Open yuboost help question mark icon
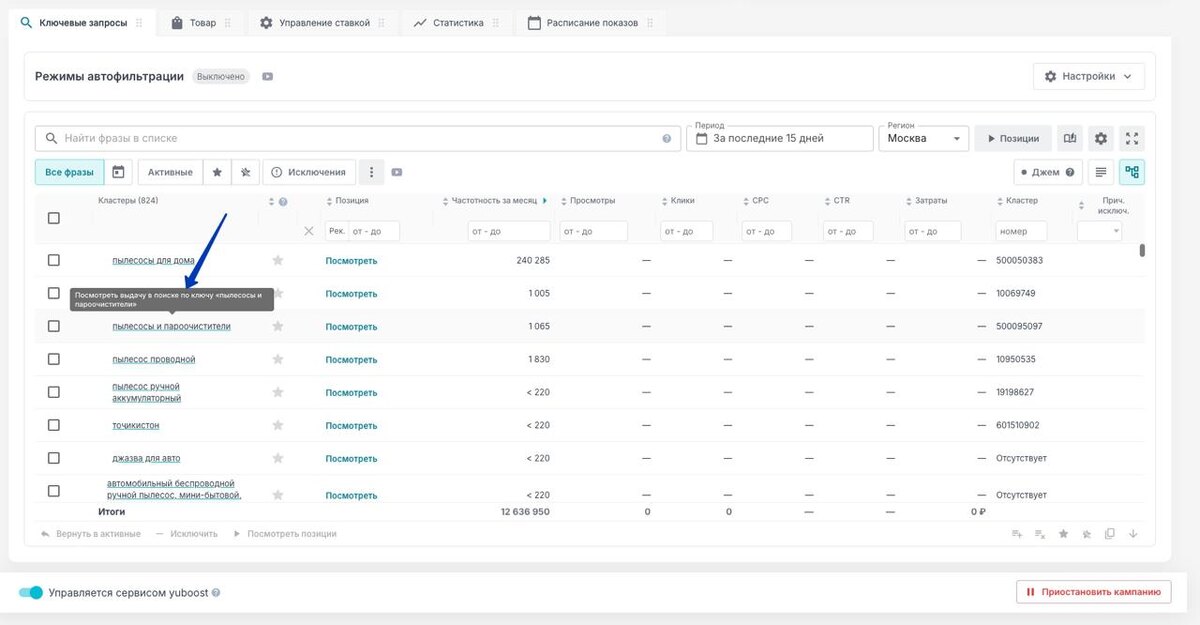1200x625 pixels. [216, 593]
